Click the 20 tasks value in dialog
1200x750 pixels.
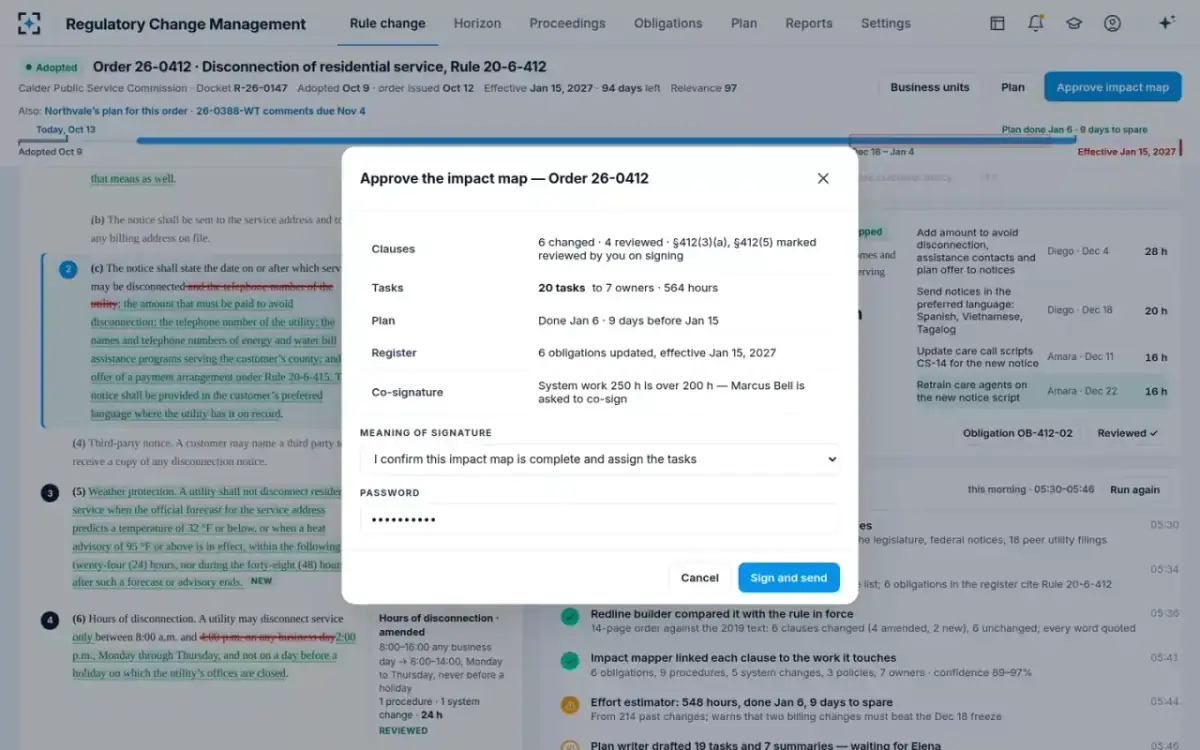[x=562, y=288]
